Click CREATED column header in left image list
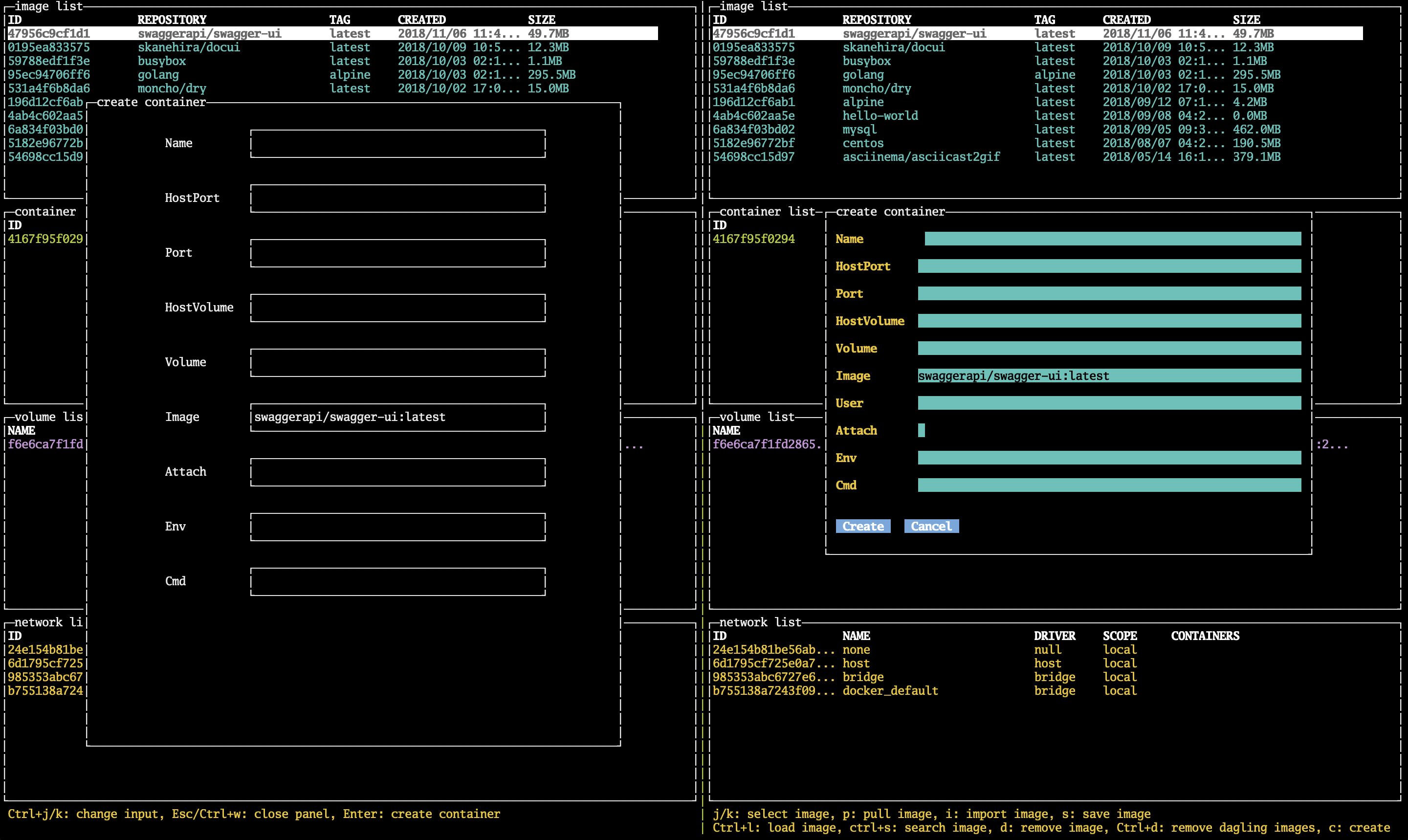Screen dimensions: 1408x840 coord(421,20)
